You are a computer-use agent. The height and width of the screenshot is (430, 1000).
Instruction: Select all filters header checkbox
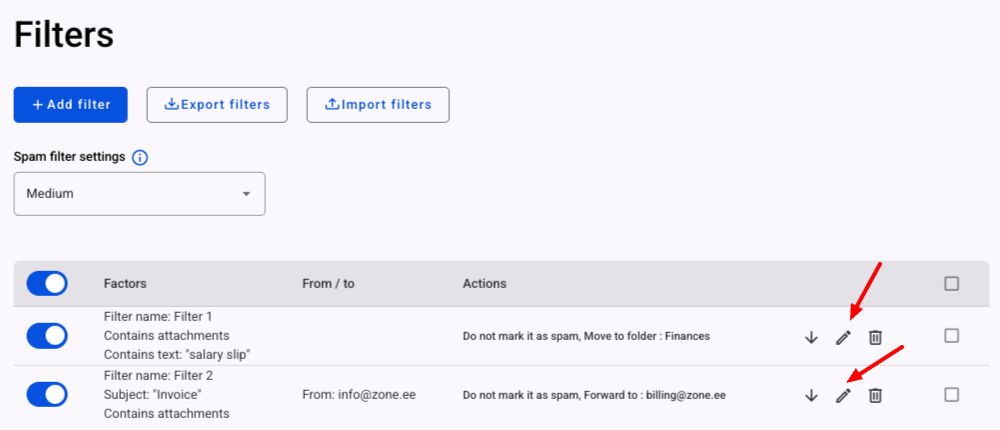pyautogui.click(x=952, y=284)
